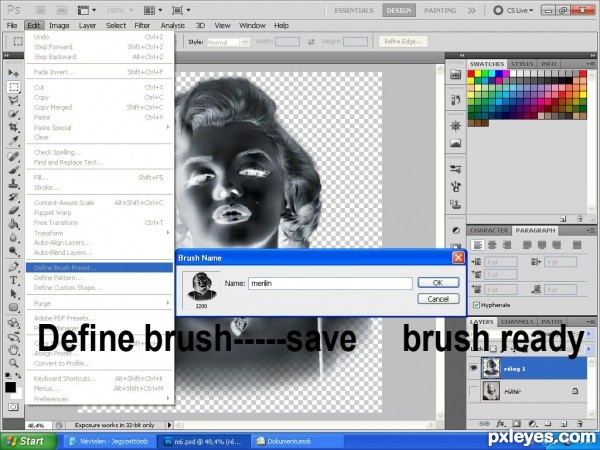Select the Dodge tool
This screenshot has height=450, width=600.
(x=13, y=251)
